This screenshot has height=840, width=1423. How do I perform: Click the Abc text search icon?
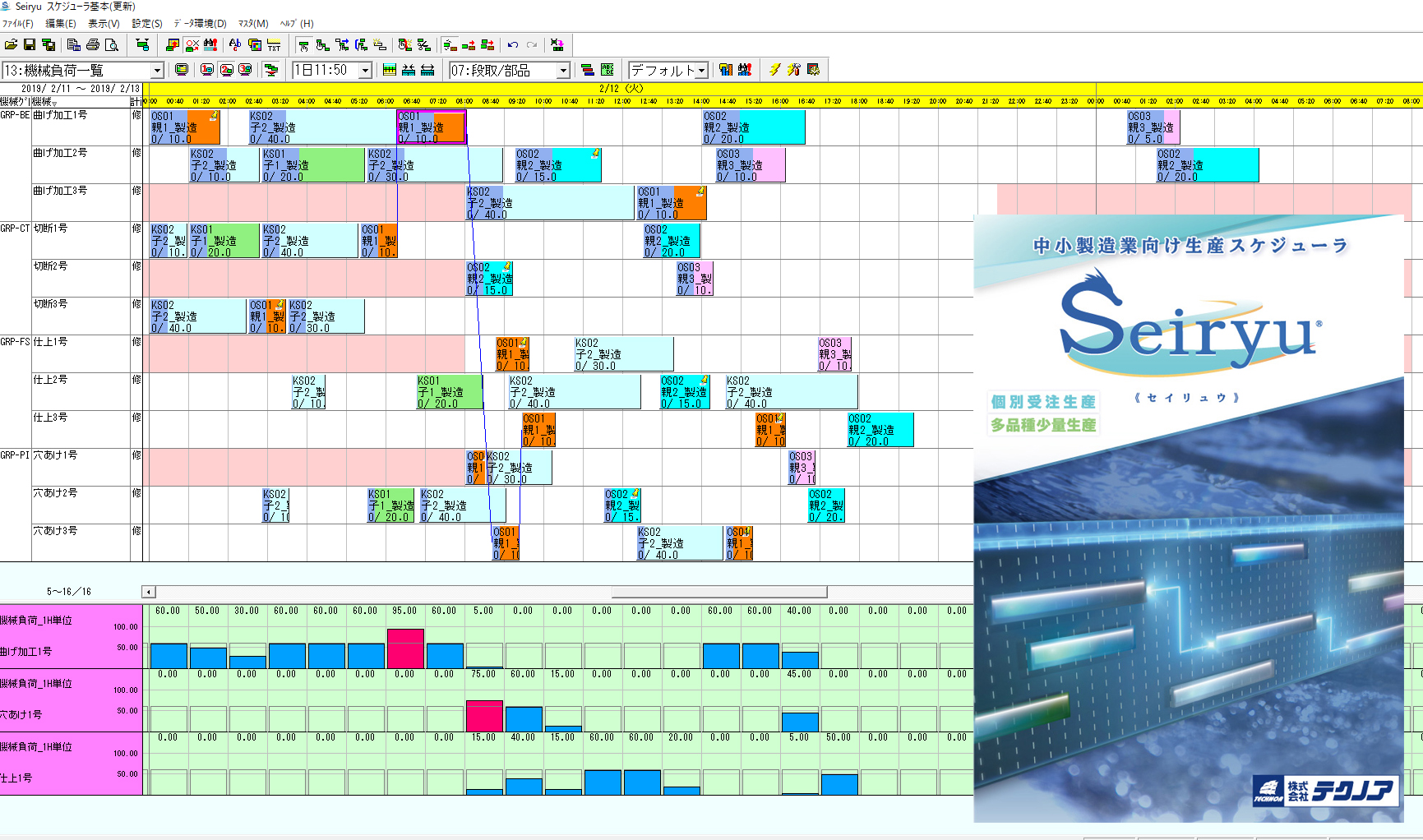tap(235, 45)
